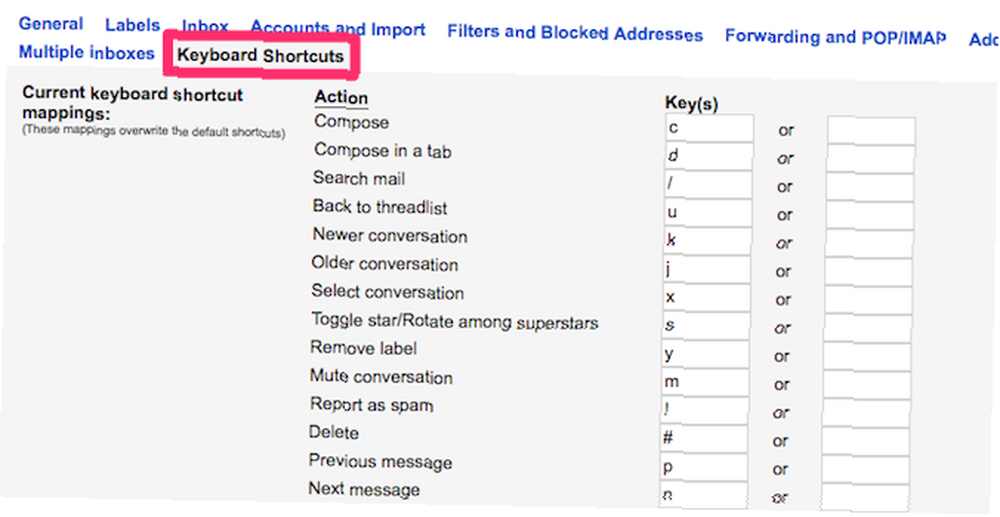1000x517 pixels.
Task: Edit the Back to threadlist key field
Action: (707, 213)
